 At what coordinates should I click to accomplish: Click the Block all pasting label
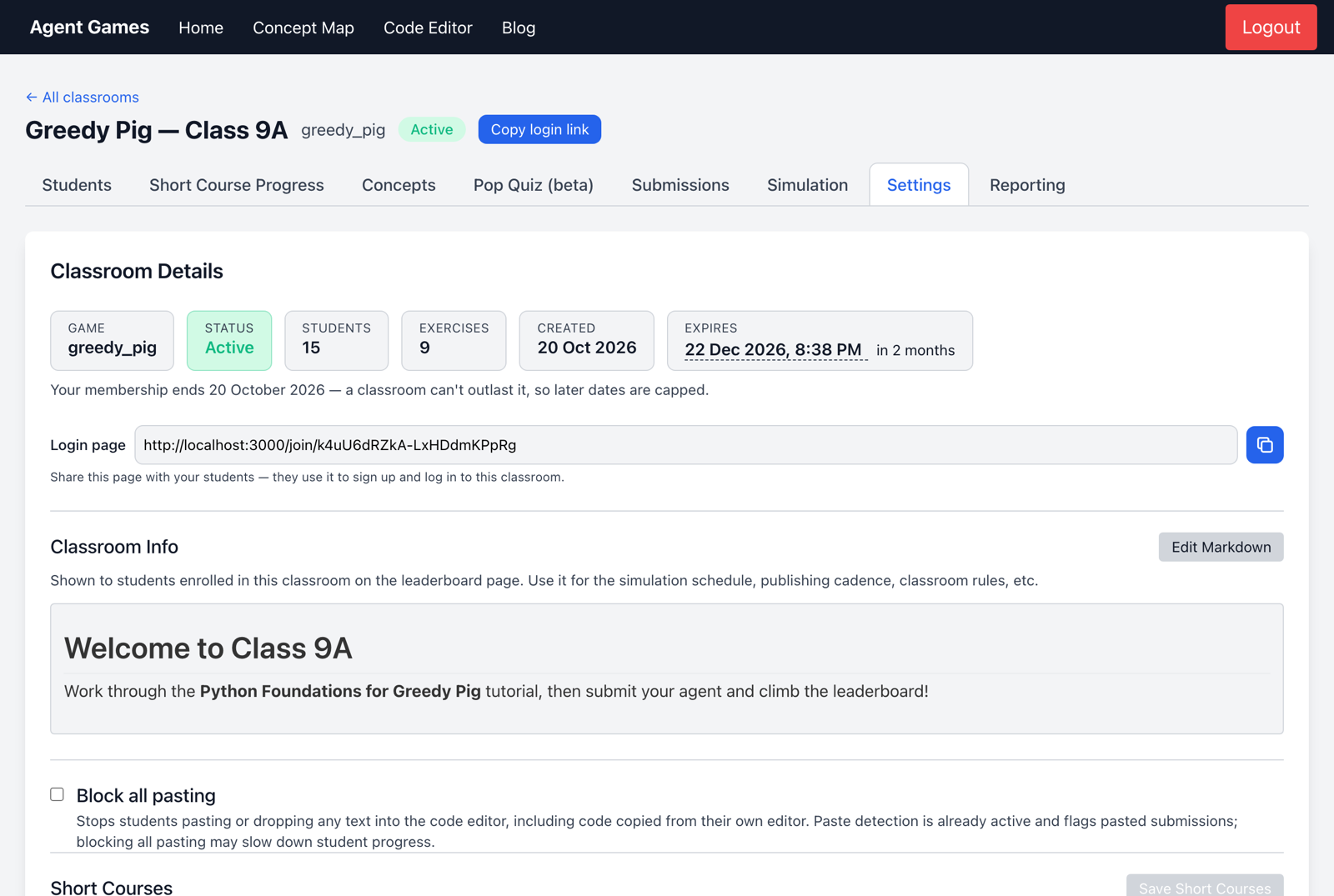(x=146, y=795)
